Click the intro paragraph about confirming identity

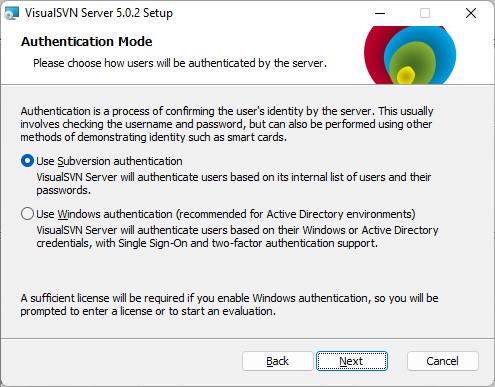tap(227, 124)
